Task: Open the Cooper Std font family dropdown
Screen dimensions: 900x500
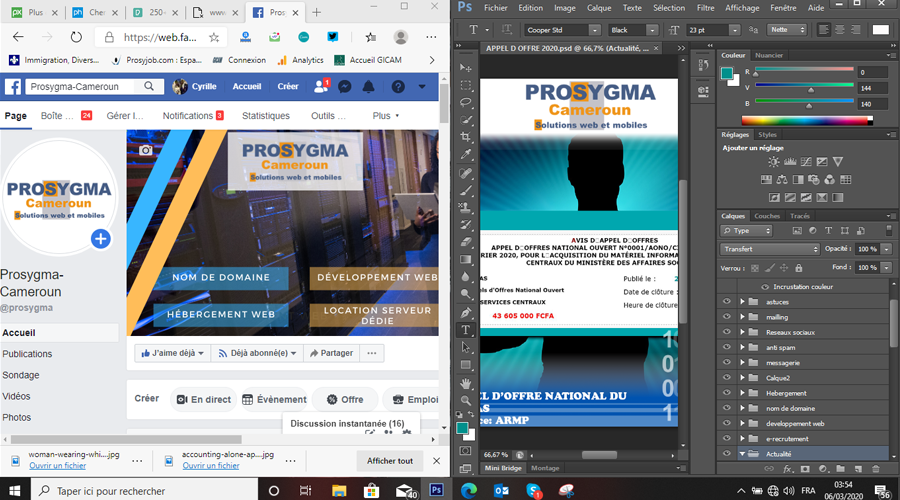Action: click(594, 30)
